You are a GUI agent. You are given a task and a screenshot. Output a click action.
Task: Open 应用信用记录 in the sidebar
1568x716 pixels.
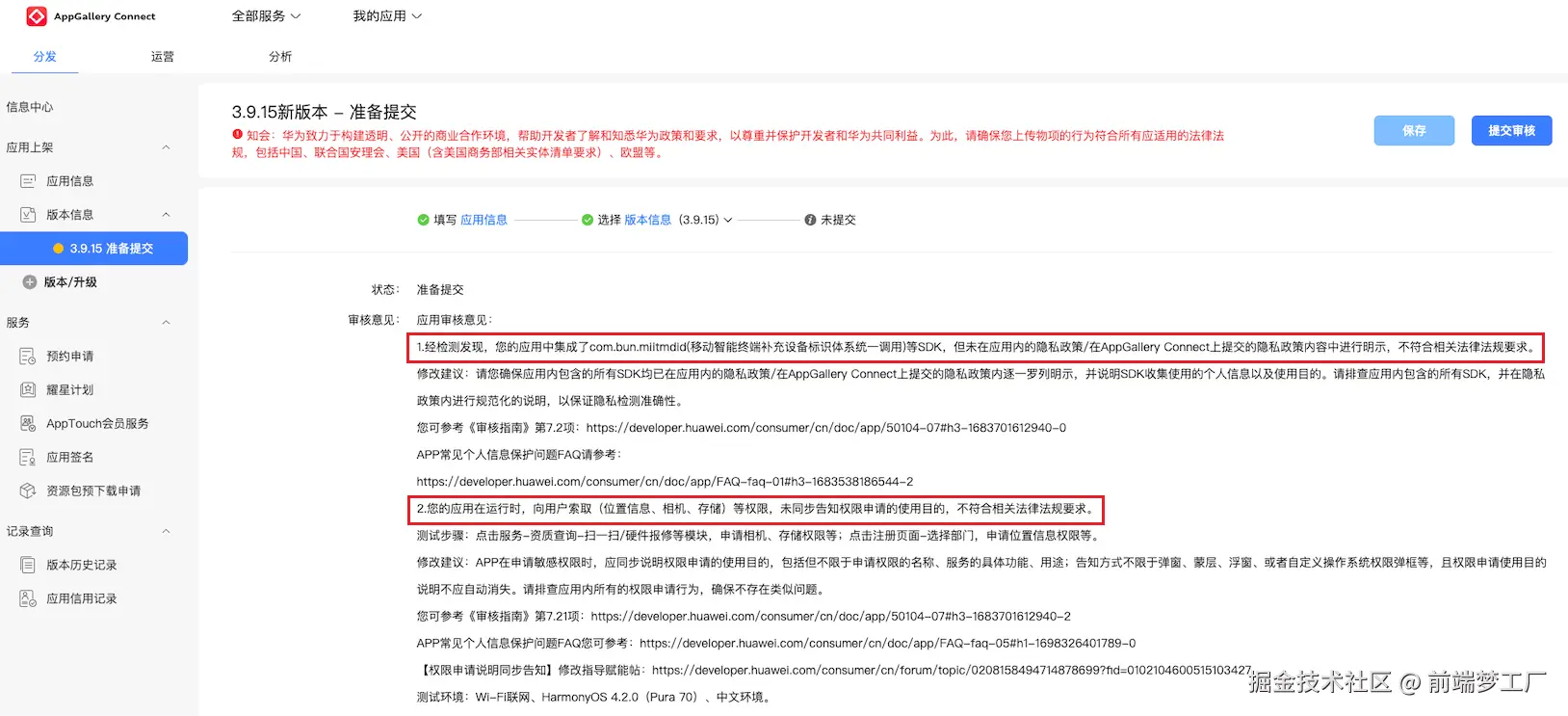(82, 599)
